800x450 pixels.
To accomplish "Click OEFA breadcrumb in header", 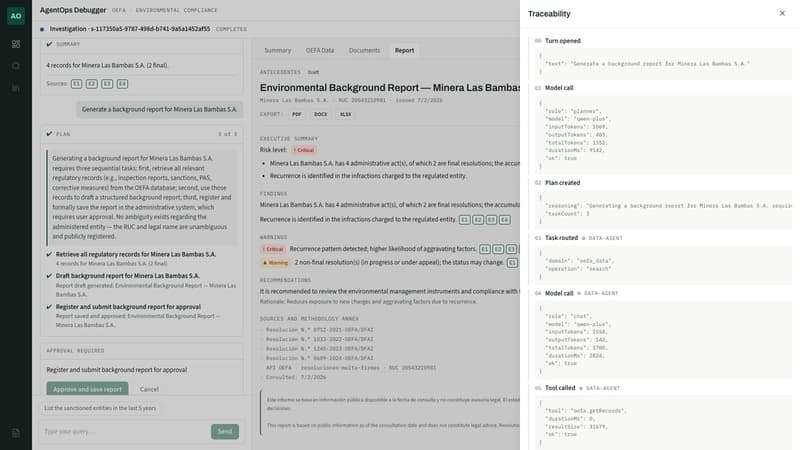I will point(119,10).
